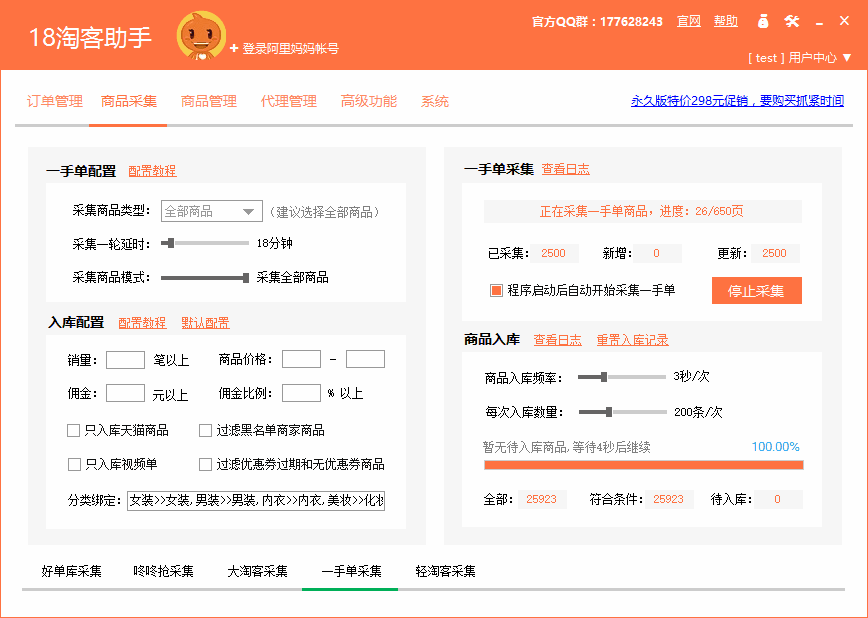Open the 采集商品类型 combo box
Viewport: 868px width, 618px height.
click(x=211, y=211)
